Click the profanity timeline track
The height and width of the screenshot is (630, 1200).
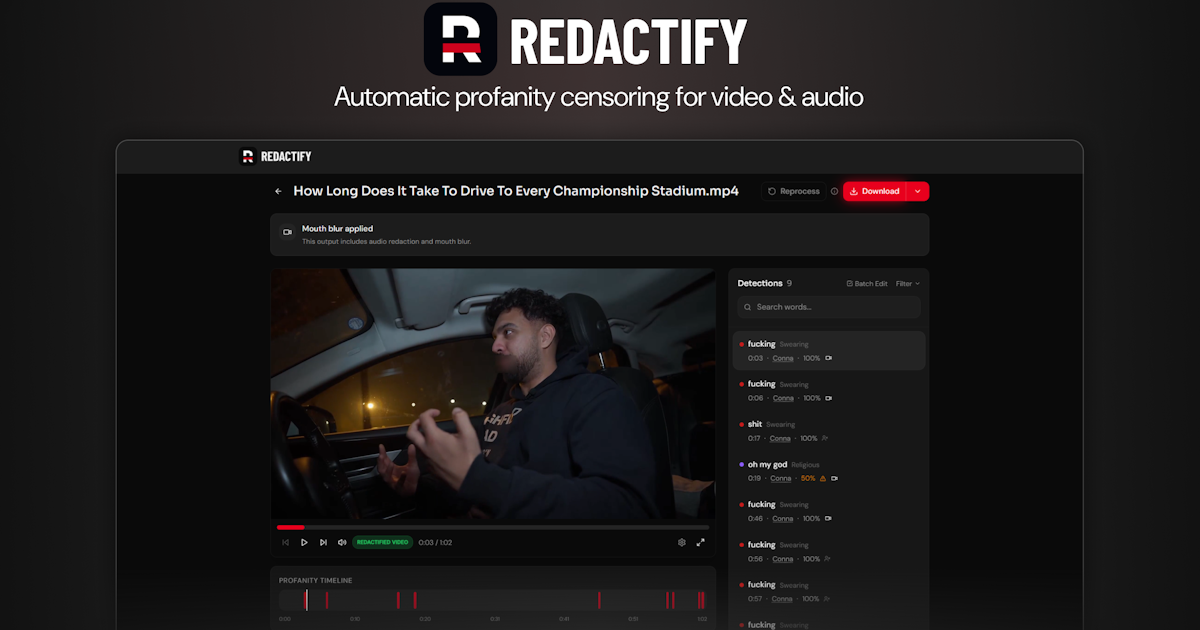493,600
